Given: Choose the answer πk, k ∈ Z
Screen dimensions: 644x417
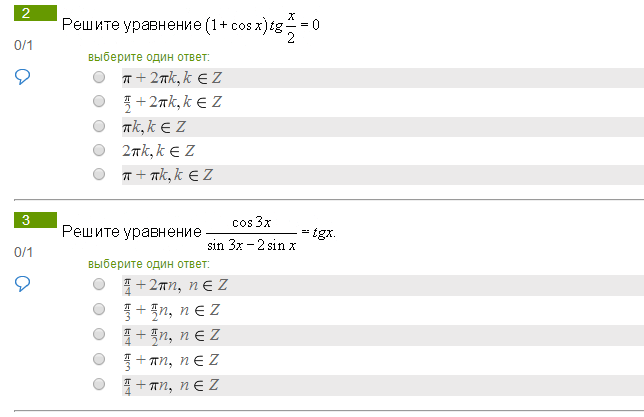Looking at the screenshot, I should click(98, 126).
